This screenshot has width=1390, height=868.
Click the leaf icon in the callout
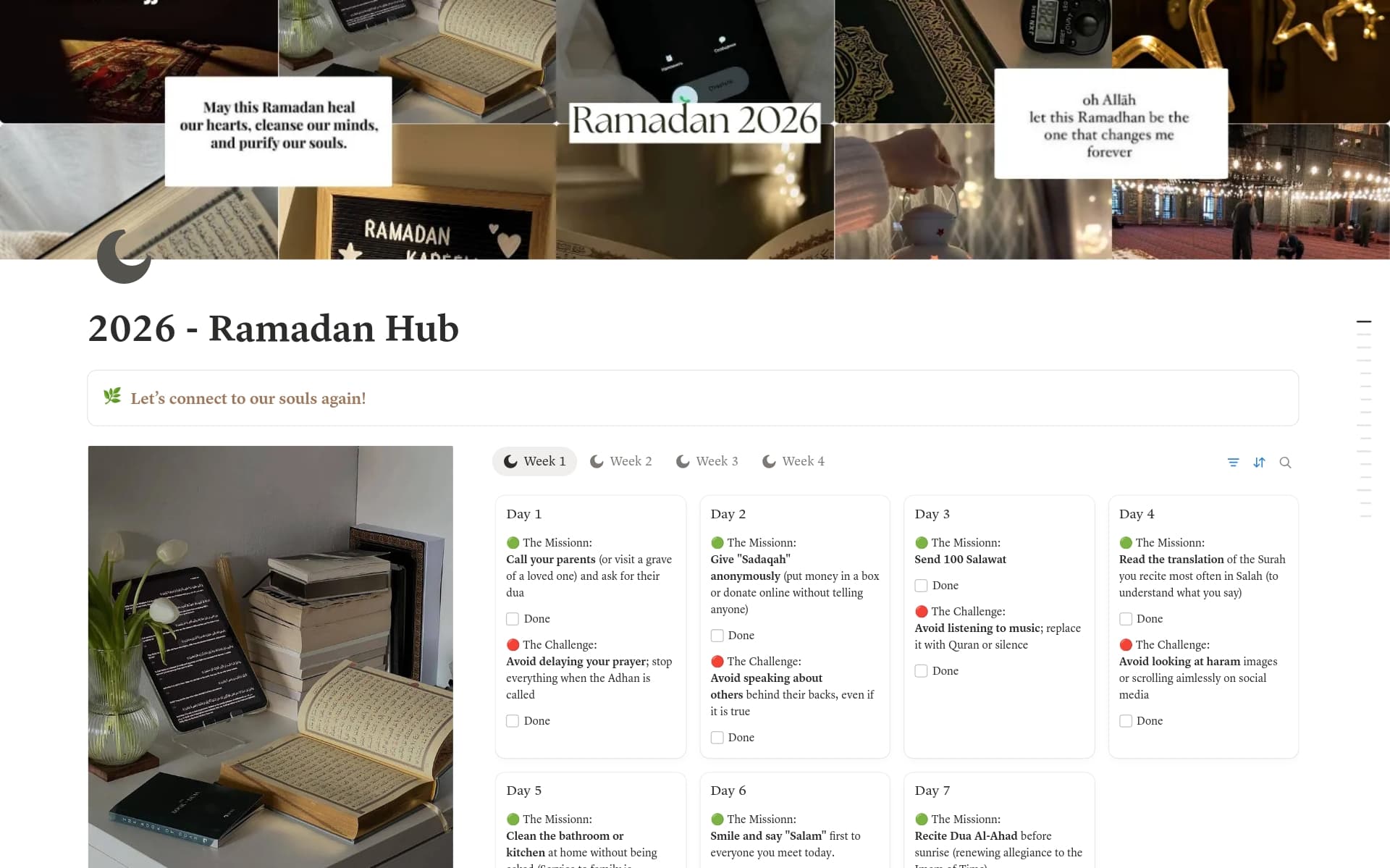click(x=112, y=397)
